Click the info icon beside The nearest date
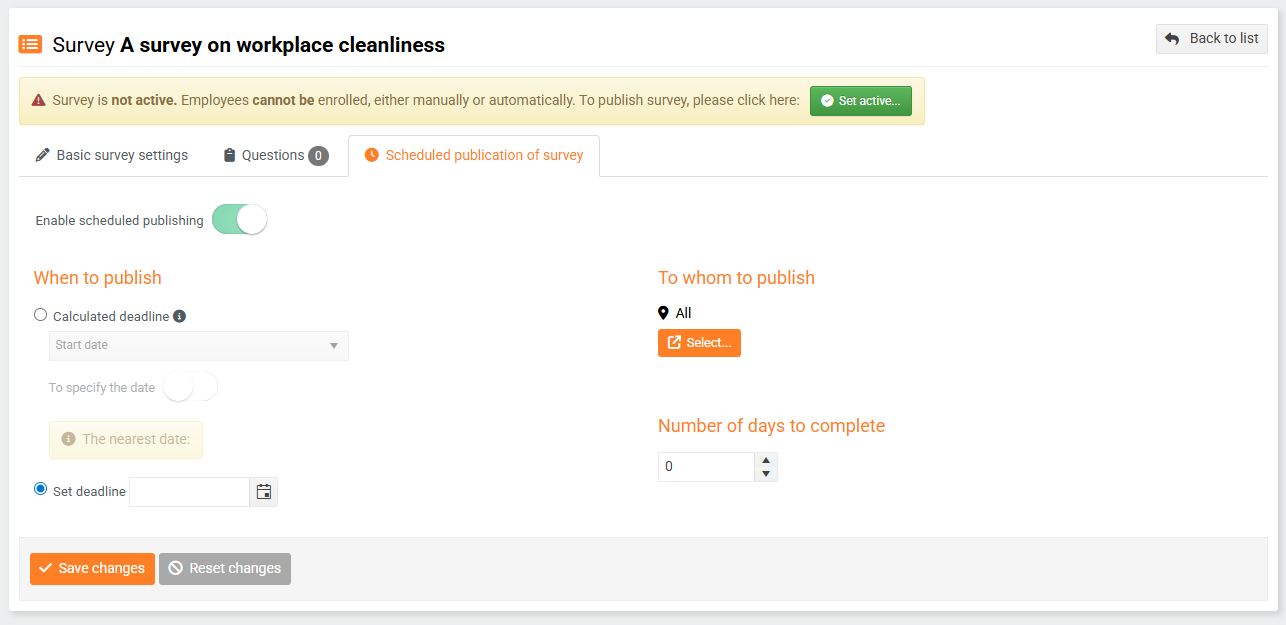1286x625 pixels. (x=69, y=439)
